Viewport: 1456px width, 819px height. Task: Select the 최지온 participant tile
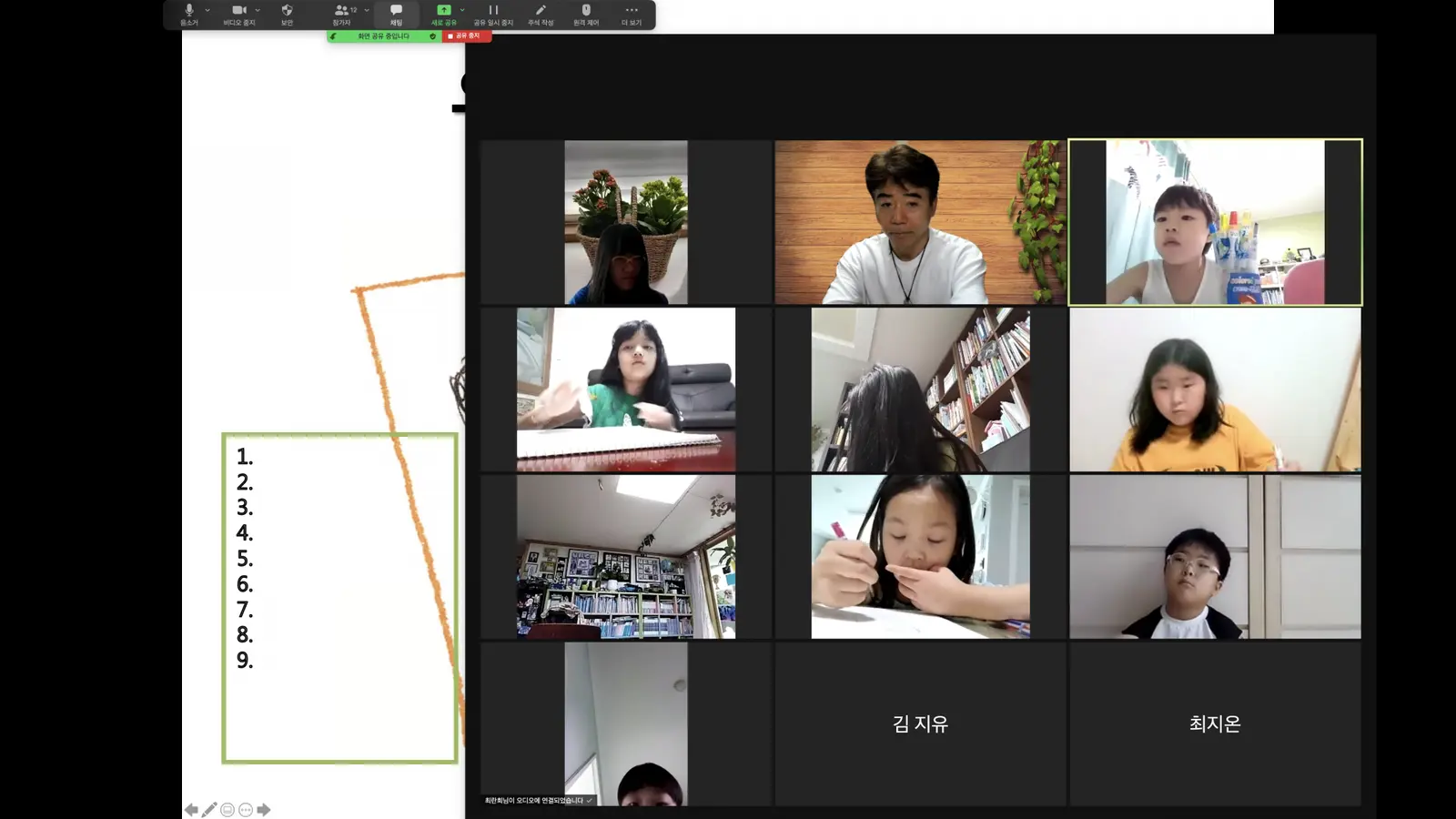(1215, 724)
